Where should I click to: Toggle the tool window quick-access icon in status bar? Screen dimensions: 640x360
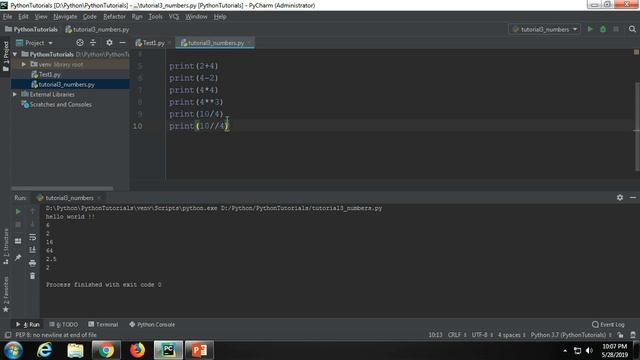7,335
